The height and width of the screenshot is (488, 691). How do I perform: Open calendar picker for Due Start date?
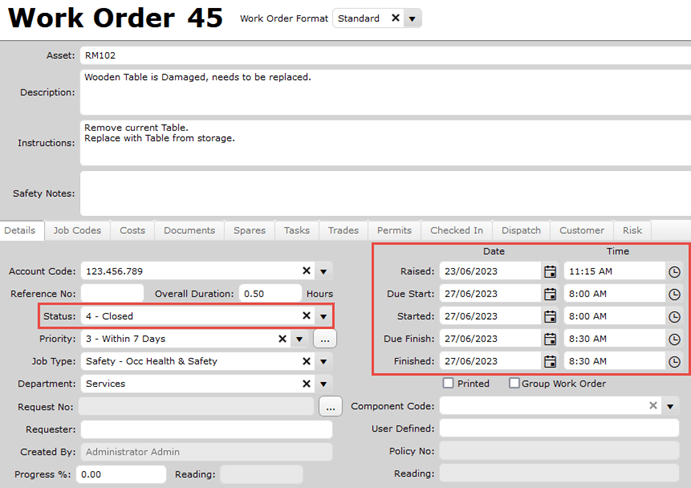550,294
